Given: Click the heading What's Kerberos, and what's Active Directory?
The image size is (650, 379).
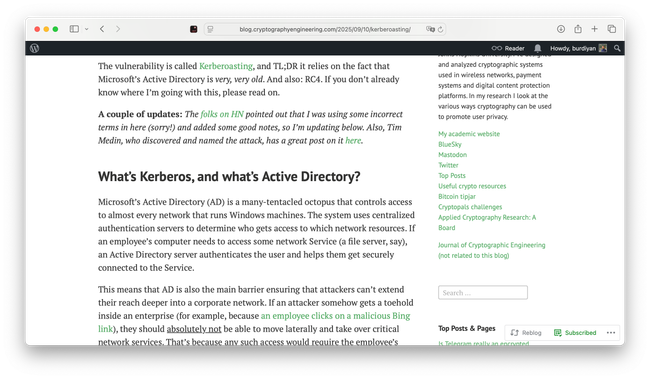Looking at the screenshot, I should pyautogui.click(x=229, y=177).
